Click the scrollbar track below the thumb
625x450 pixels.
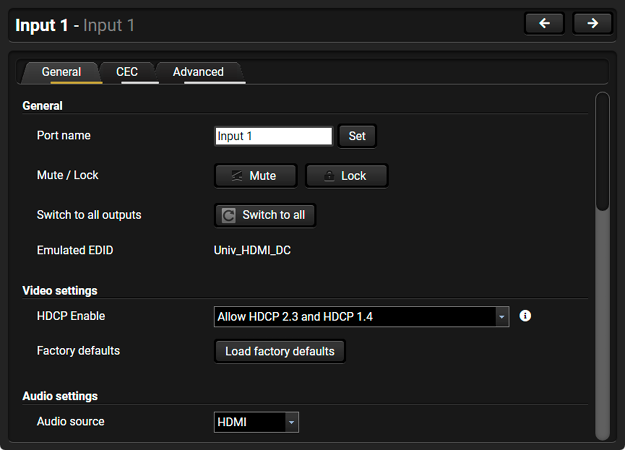[601, 320]
